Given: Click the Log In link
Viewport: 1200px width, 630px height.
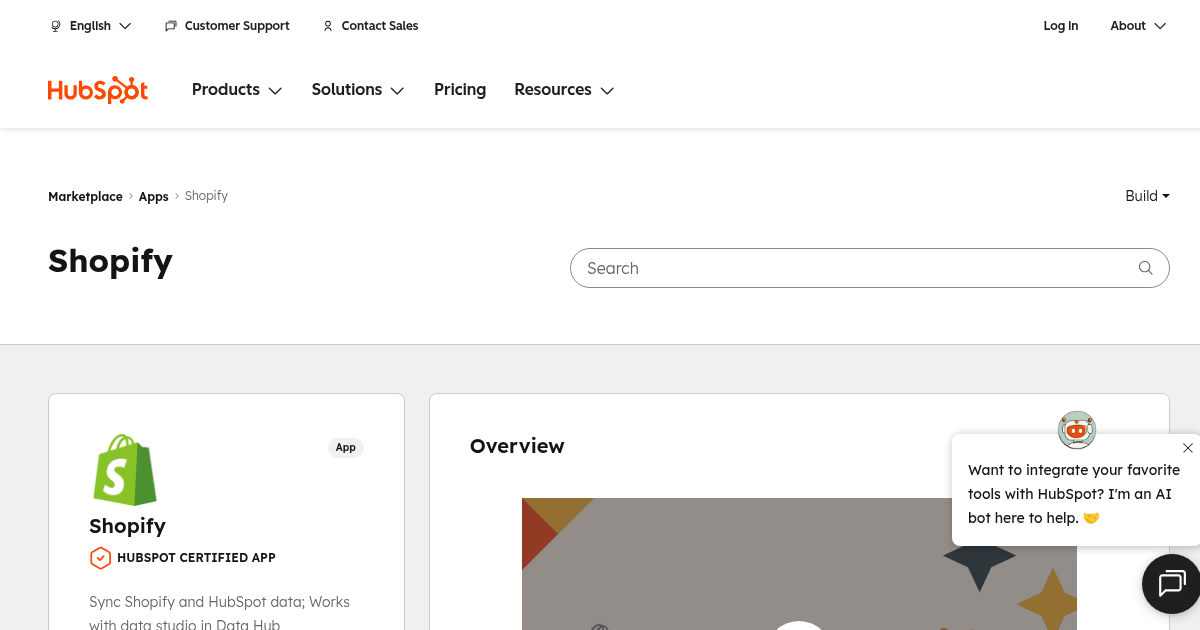Looking at the screenshot, I should [1060, 26].
